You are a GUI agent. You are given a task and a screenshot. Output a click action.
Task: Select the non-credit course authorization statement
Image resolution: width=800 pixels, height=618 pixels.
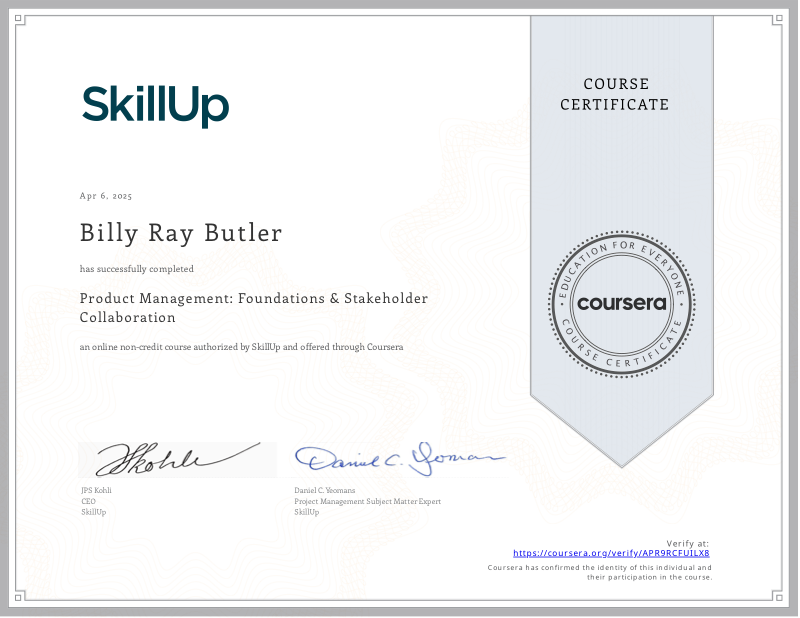pyautogui.click(x=242, y=346)
